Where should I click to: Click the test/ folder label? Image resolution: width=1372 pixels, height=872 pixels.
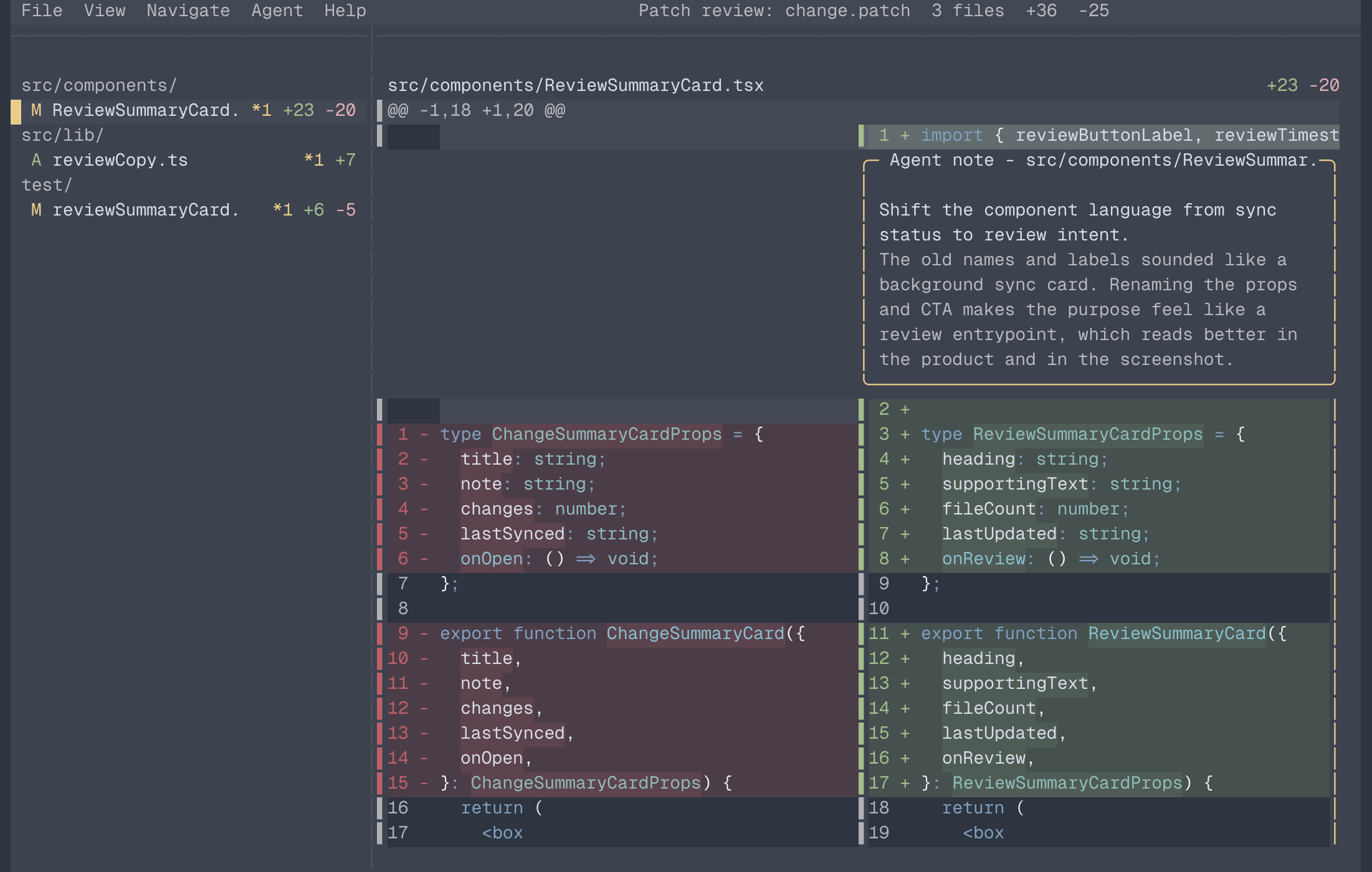point(47,185)
